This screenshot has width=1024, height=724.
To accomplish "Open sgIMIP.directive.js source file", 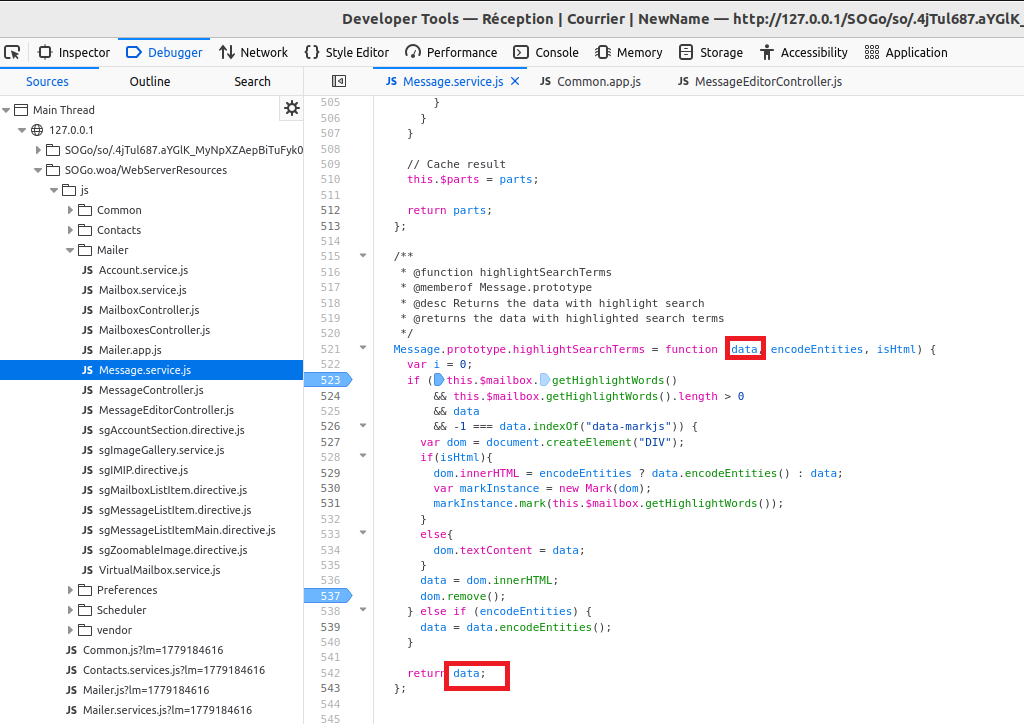I will point(143,470).
